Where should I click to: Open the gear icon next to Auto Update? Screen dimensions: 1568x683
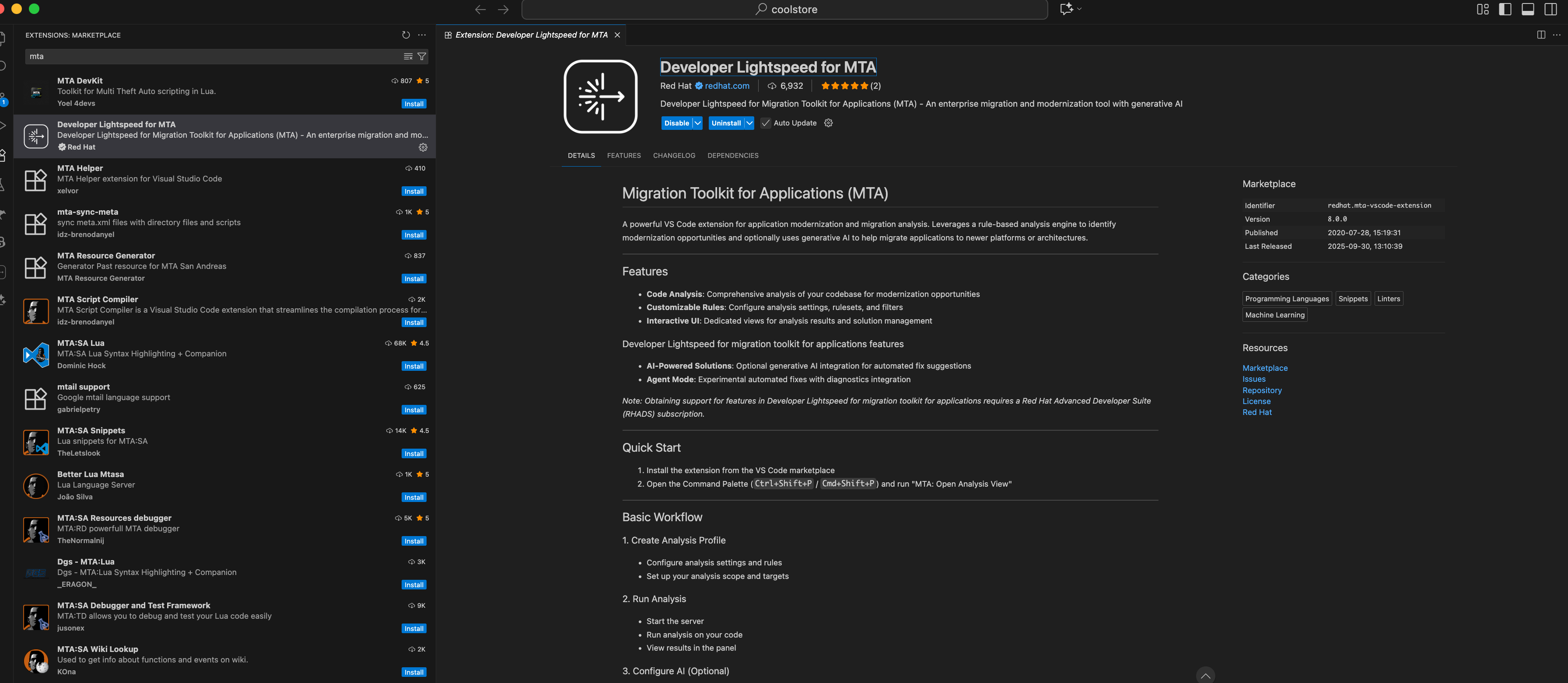(x=828, y=123)
